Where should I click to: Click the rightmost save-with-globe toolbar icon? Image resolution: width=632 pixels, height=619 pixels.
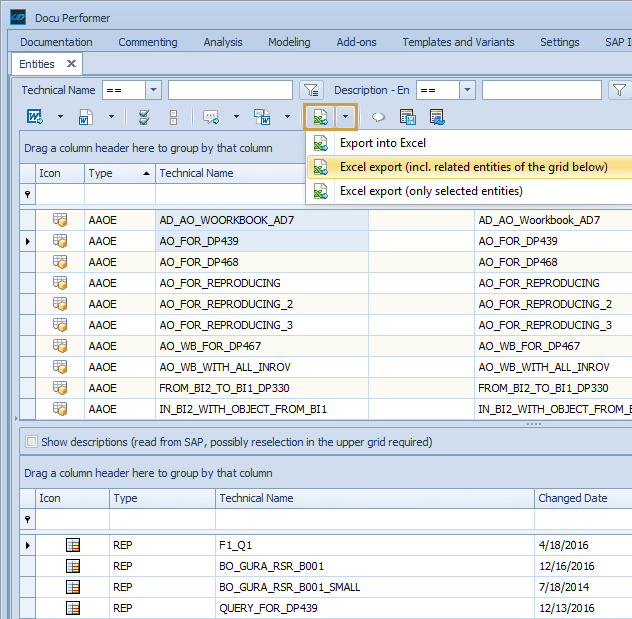pos(436,117)
